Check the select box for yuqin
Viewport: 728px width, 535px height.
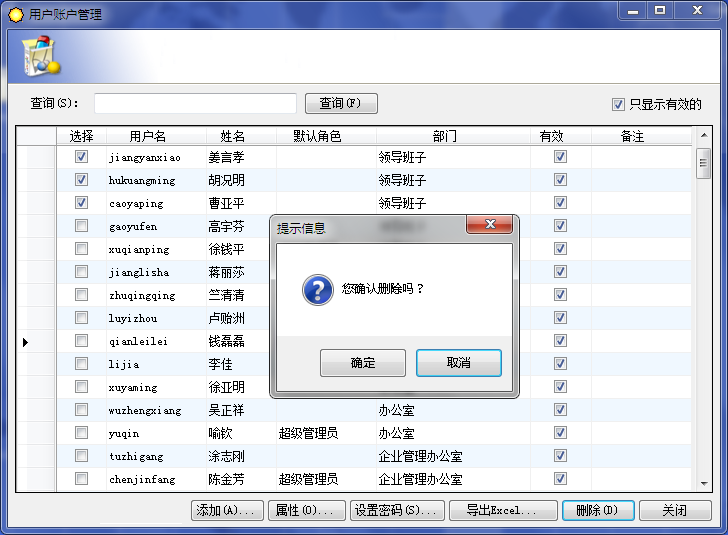tap(81, 432)
